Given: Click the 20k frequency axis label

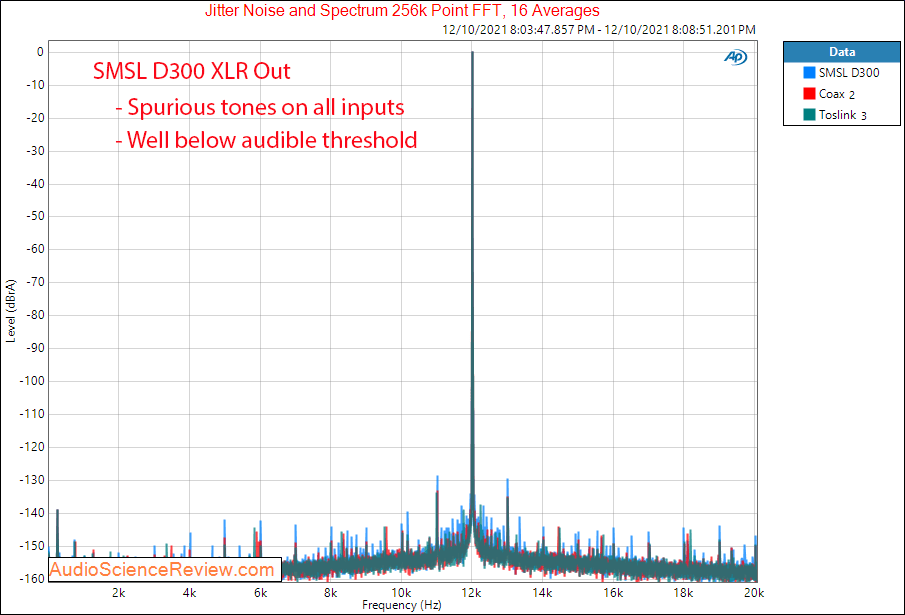Looking at the screenshot, I should point(754,593).
